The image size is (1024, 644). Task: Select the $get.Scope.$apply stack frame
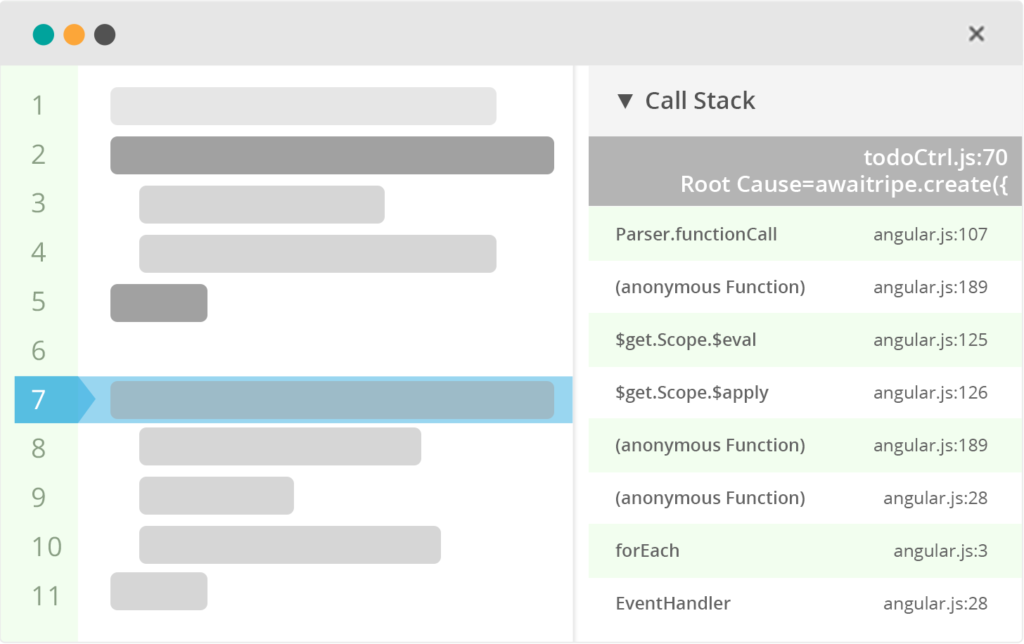(692, 392)
